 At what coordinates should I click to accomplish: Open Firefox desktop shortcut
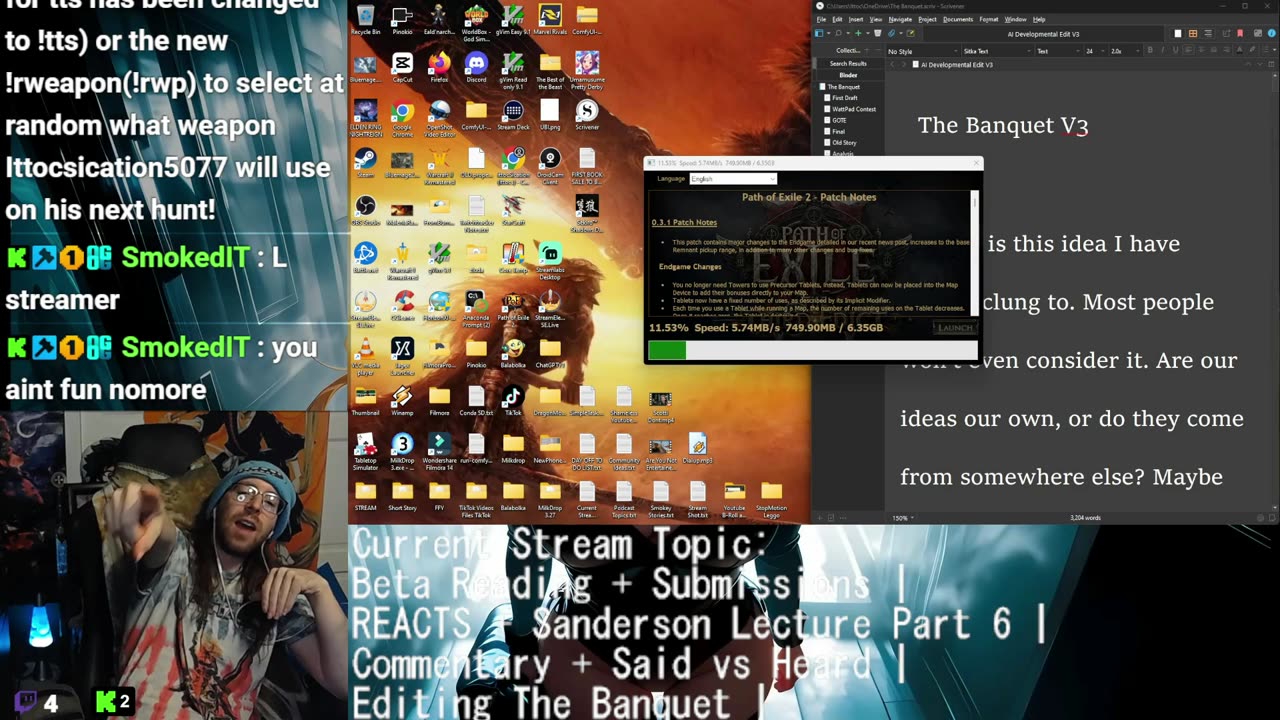pyautogui.click(x=439, y=68)
